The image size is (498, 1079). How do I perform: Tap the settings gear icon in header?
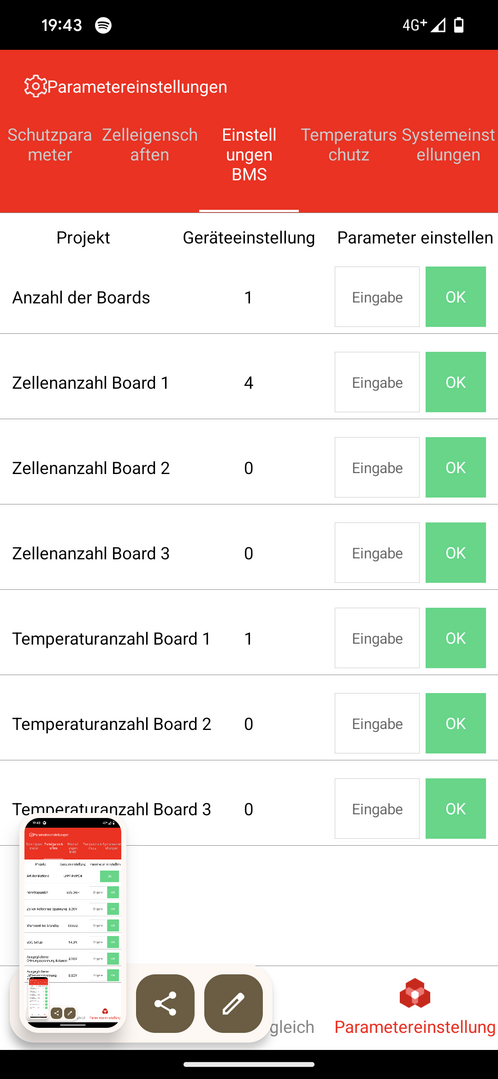coord(34,87)
